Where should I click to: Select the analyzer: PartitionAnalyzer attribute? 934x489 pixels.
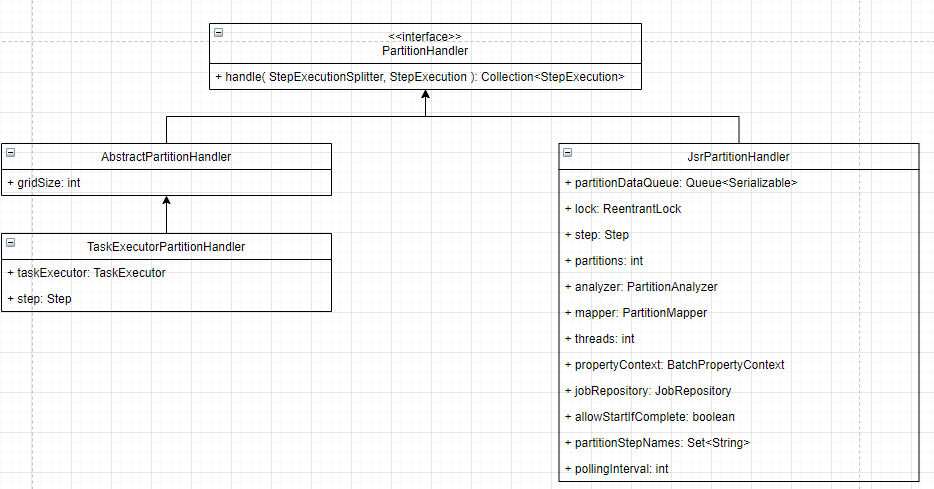tap(739, 287)
